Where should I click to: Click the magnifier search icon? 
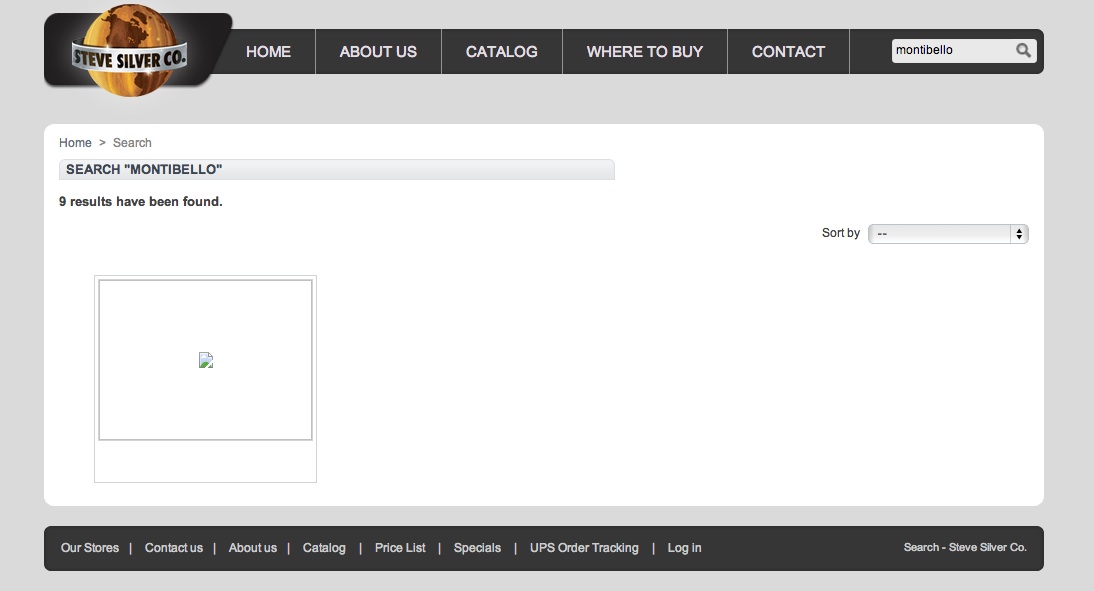pyautogui.click(x=1023, y=50)
